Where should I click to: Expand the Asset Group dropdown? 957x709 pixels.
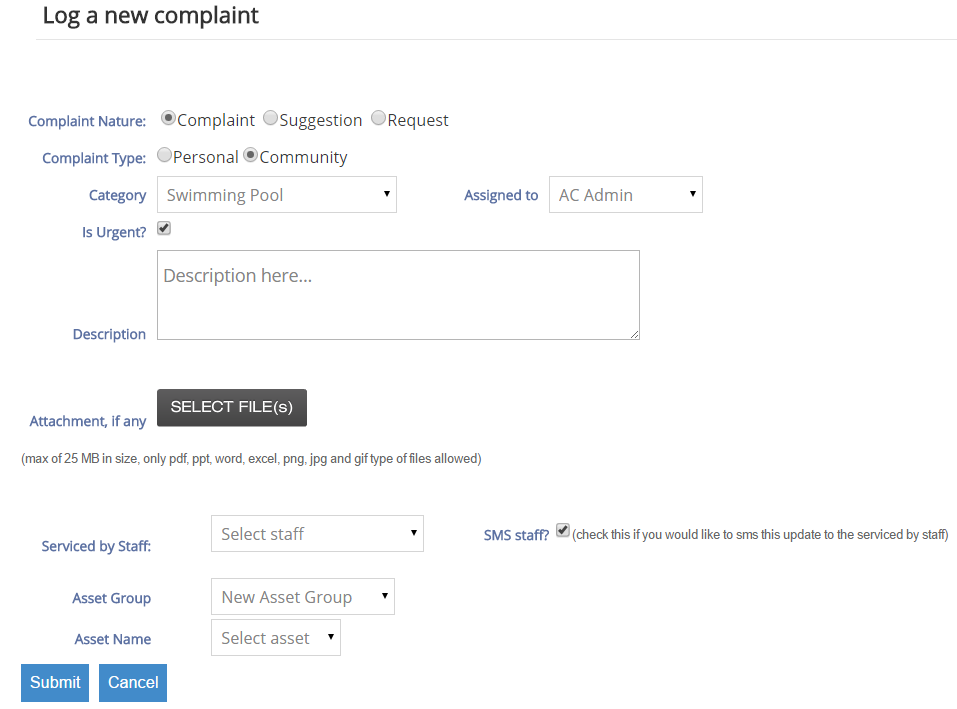302,596
